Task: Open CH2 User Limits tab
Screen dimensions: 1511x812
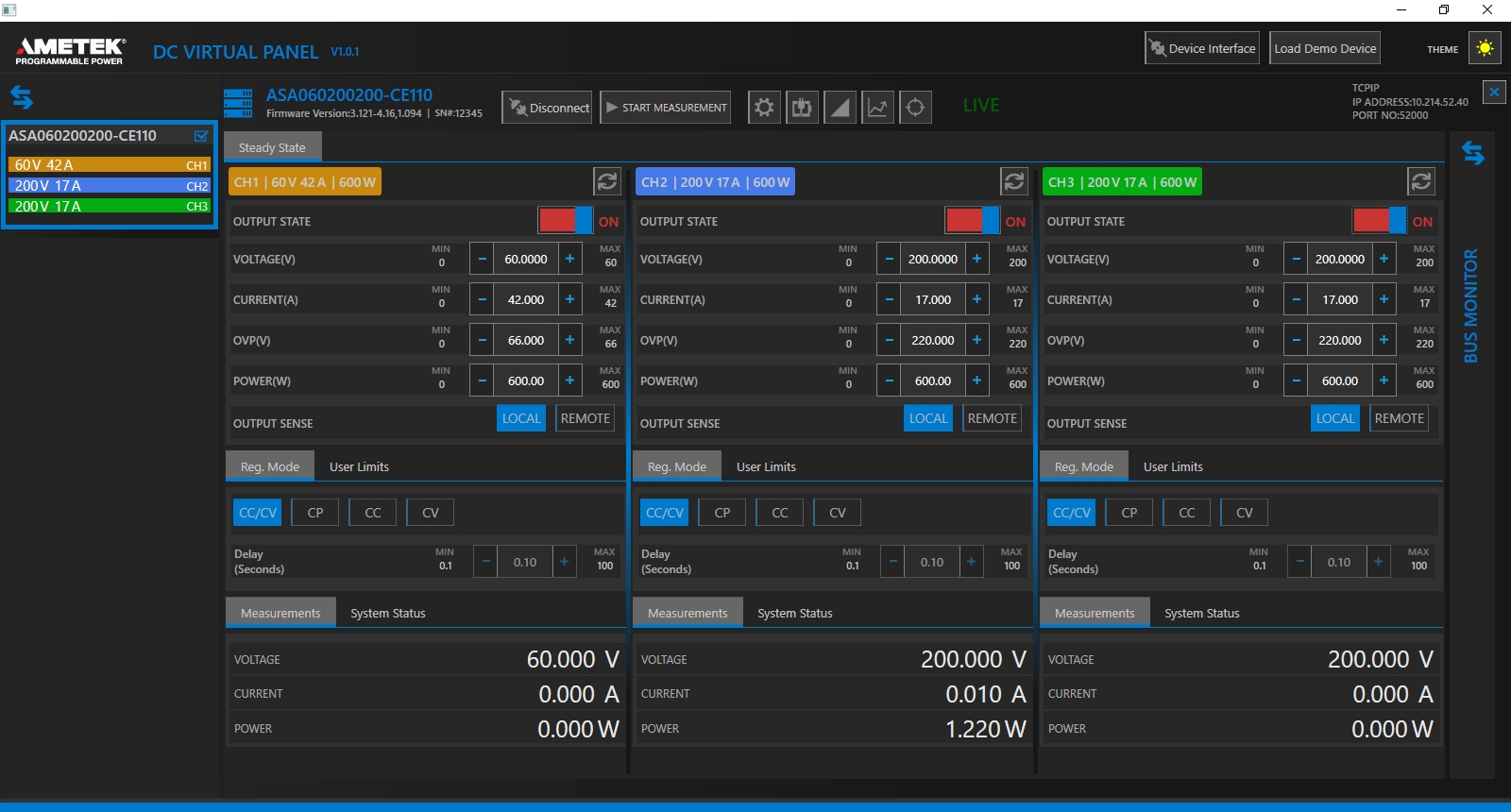Action: pyautogui.click(x=766, y=466)
